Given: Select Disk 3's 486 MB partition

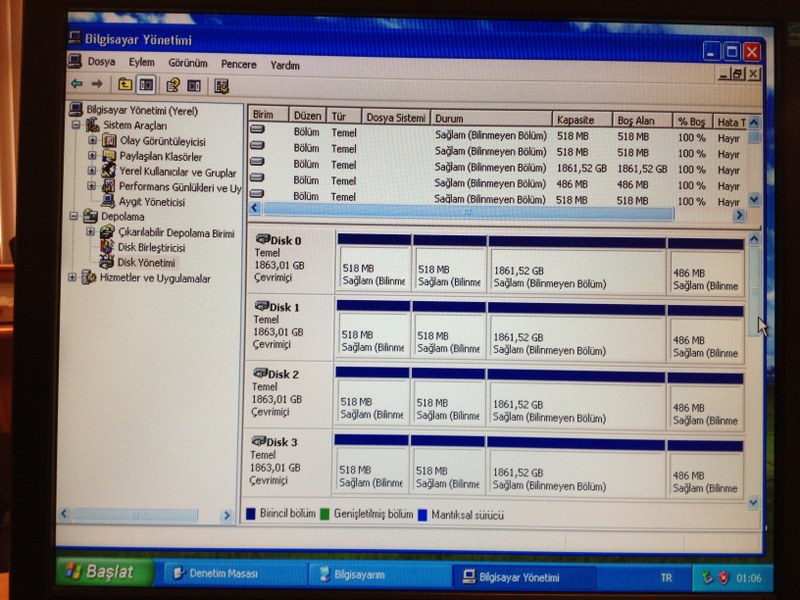Looking at the screenshot, I should [x=705, y=469].
